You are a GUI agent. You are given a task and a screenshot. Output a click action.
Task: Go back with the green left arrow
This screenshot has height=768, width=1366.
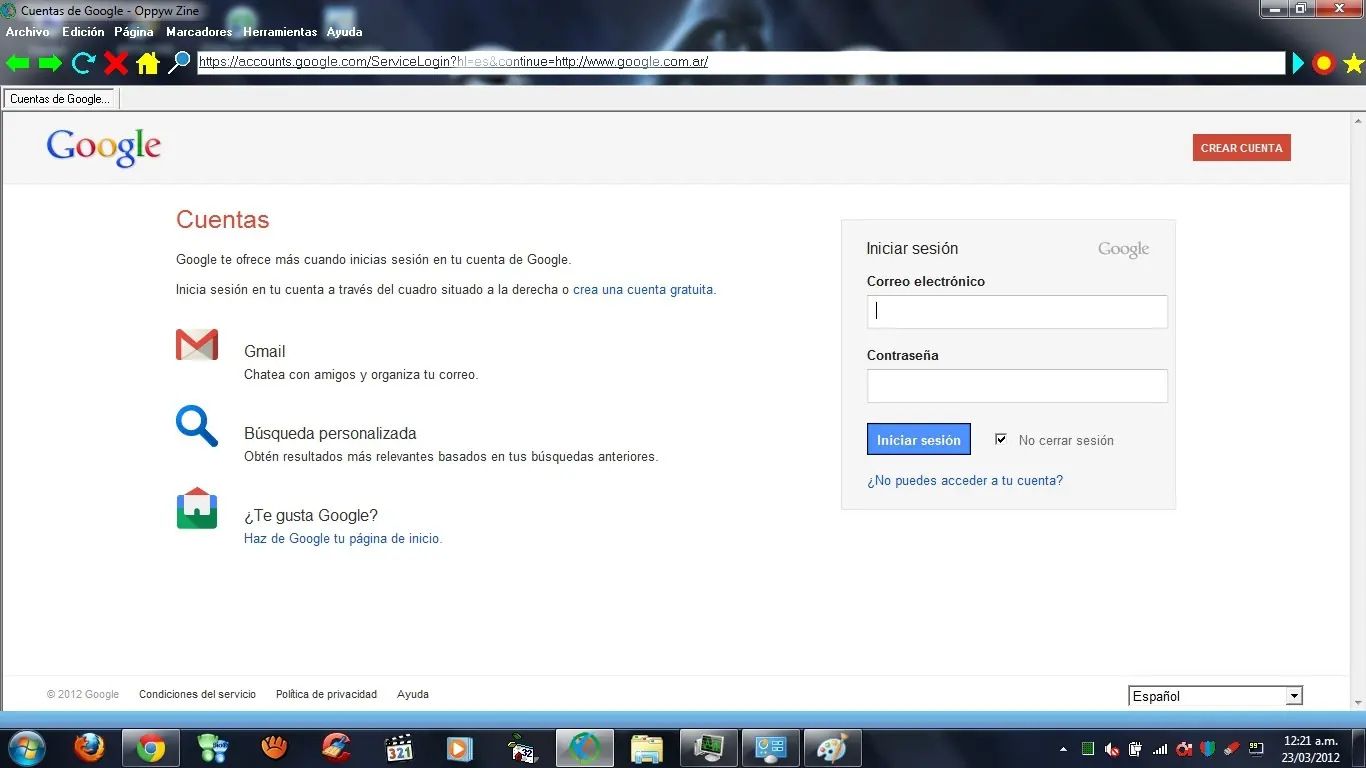coord(18,64)
